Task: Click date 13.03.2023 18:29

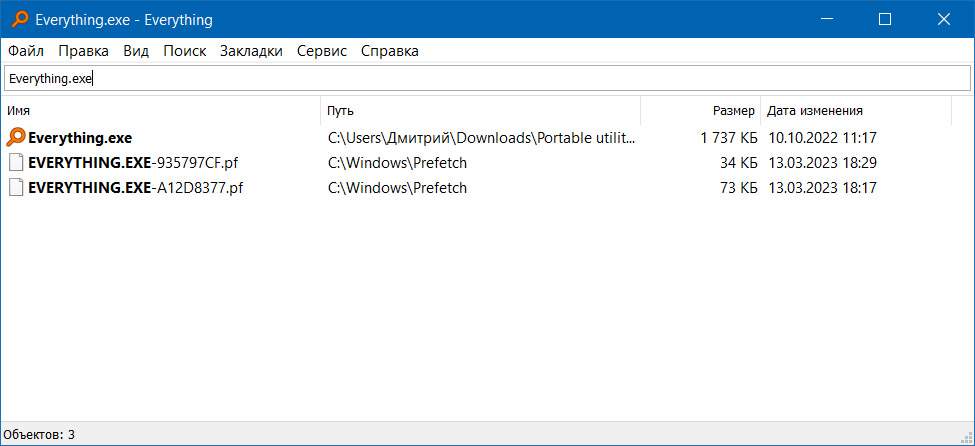Action: click(823, 163)
